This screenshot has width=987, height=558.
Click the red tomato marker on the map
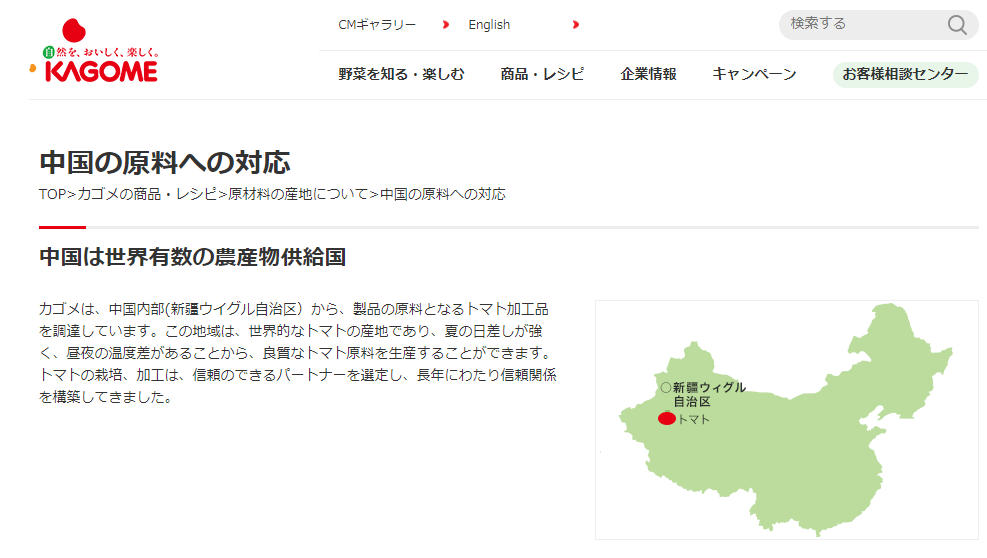(x=667, y=419)
